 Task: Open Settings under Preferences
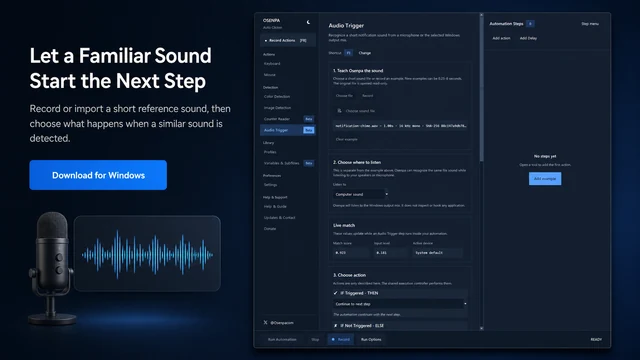pyautogui.click(x=271, y=185)
